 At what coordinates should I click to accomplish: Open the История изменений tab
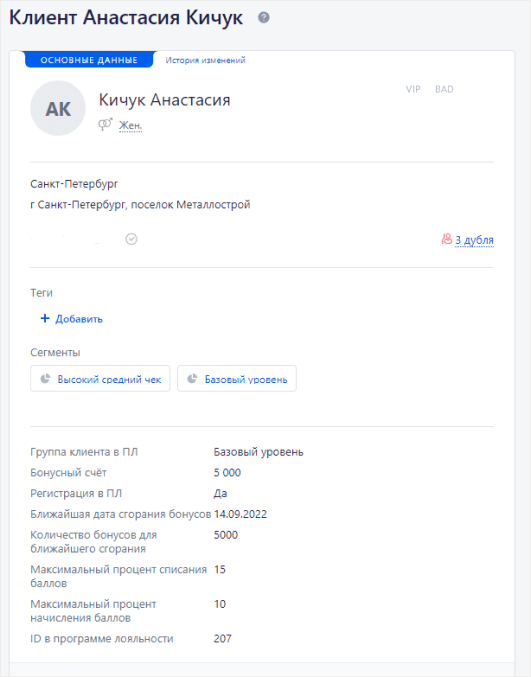point(205,60)
